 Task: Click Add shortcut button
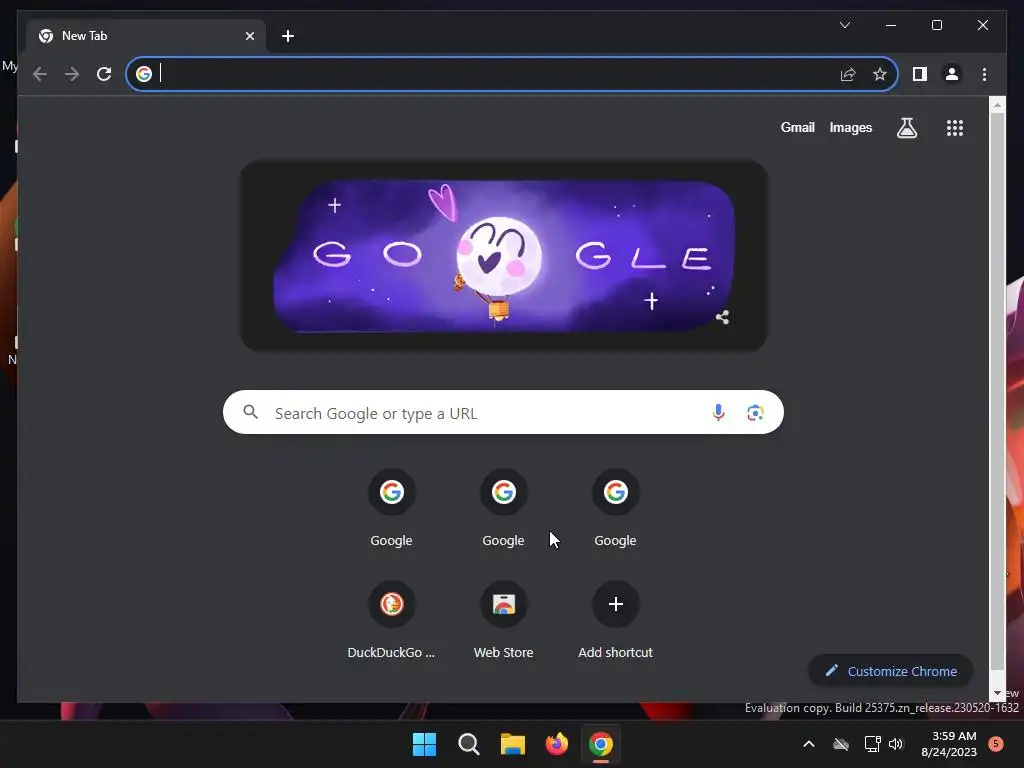pyautogui.click(x=615, y=620)
